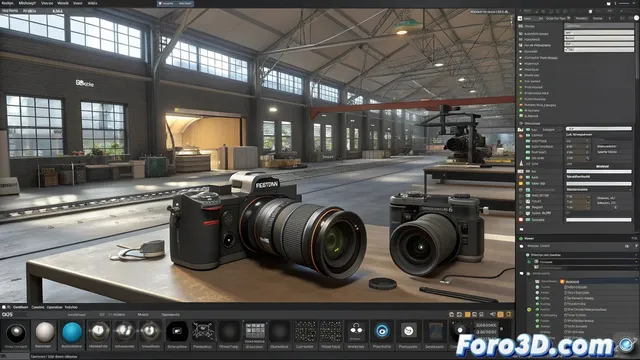Viewport: 640px width, 360px height.
Task: Click the red square icon at property list bottom
Action: tap(521, 220)
